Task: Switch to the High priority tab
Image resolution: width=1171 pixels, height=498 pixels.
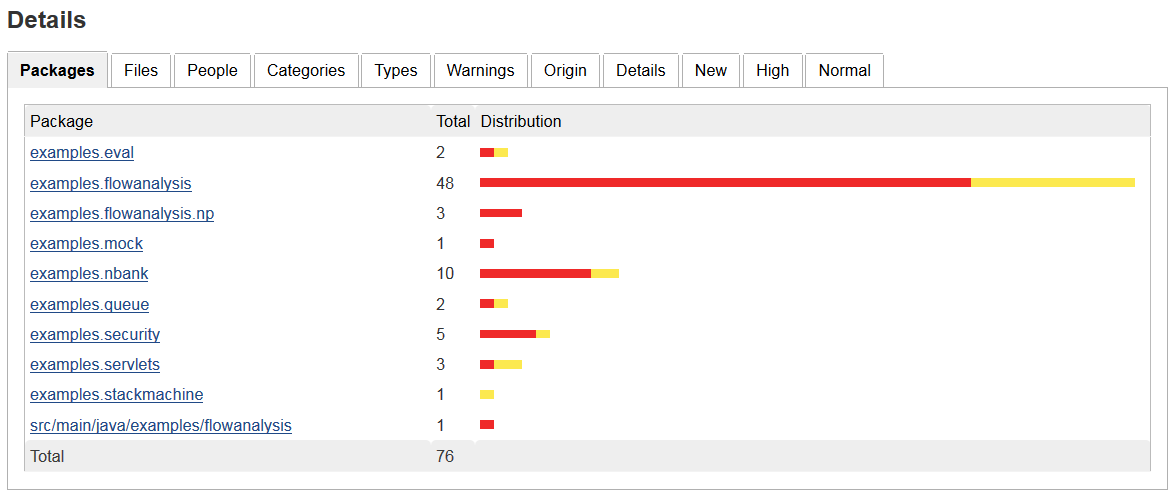Action: point(772,70)
